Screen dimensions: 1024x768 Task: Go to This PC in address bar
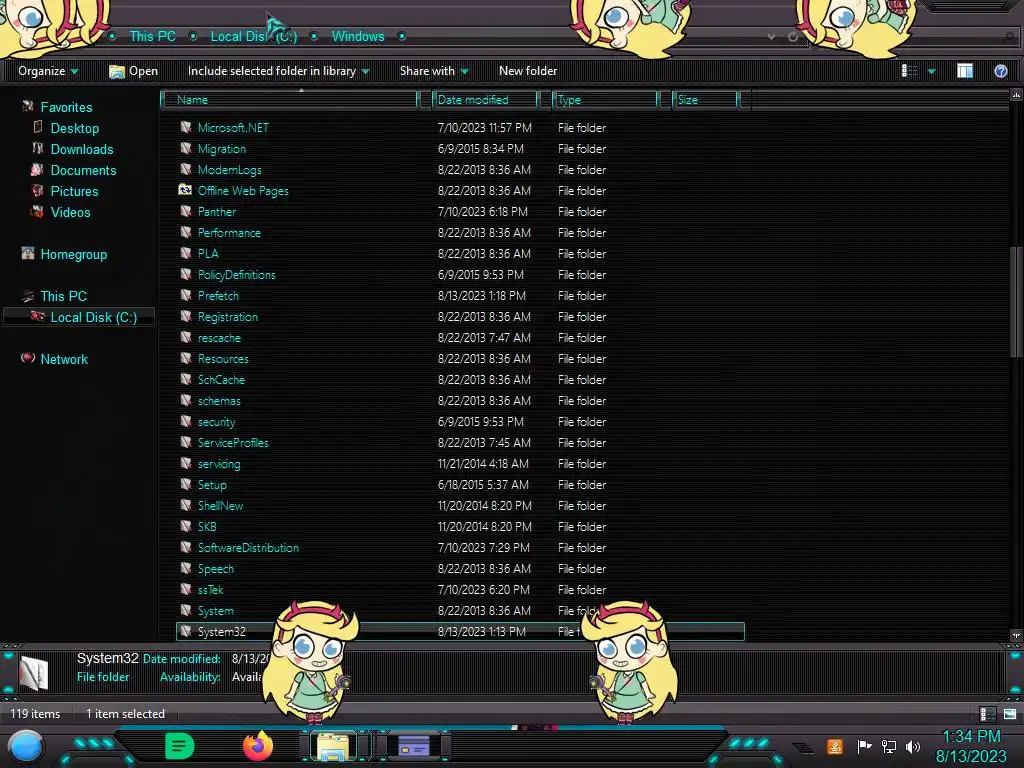[x=152, y=37]
